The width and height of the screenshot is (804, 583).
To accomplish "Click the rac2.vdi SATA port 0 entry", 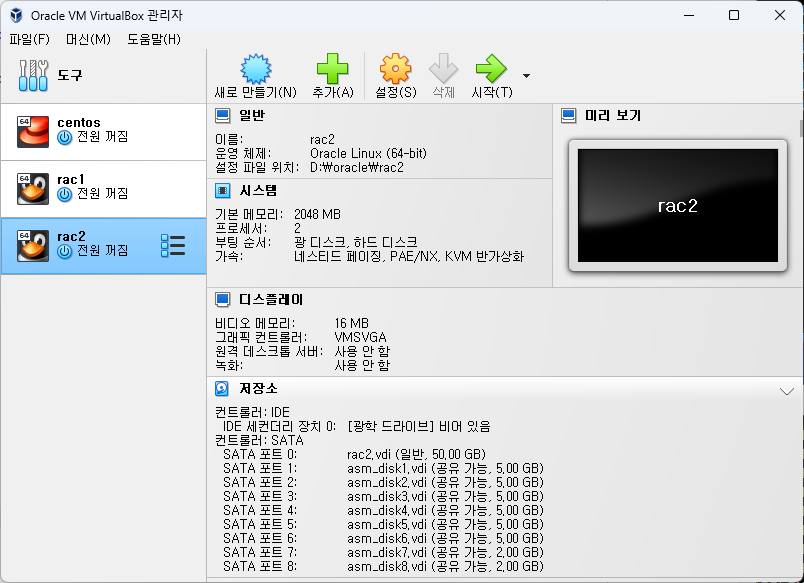I will 416,454.
